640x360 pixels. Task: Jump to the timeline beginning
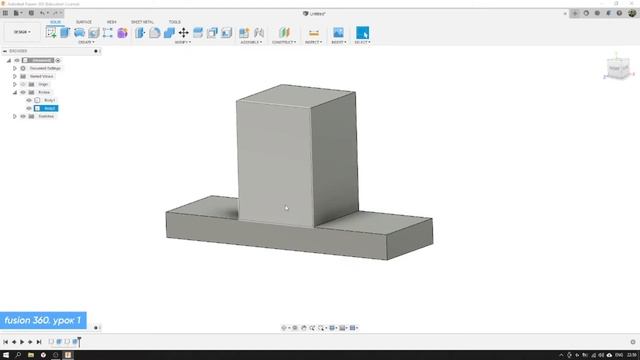(x=5, y=342)
